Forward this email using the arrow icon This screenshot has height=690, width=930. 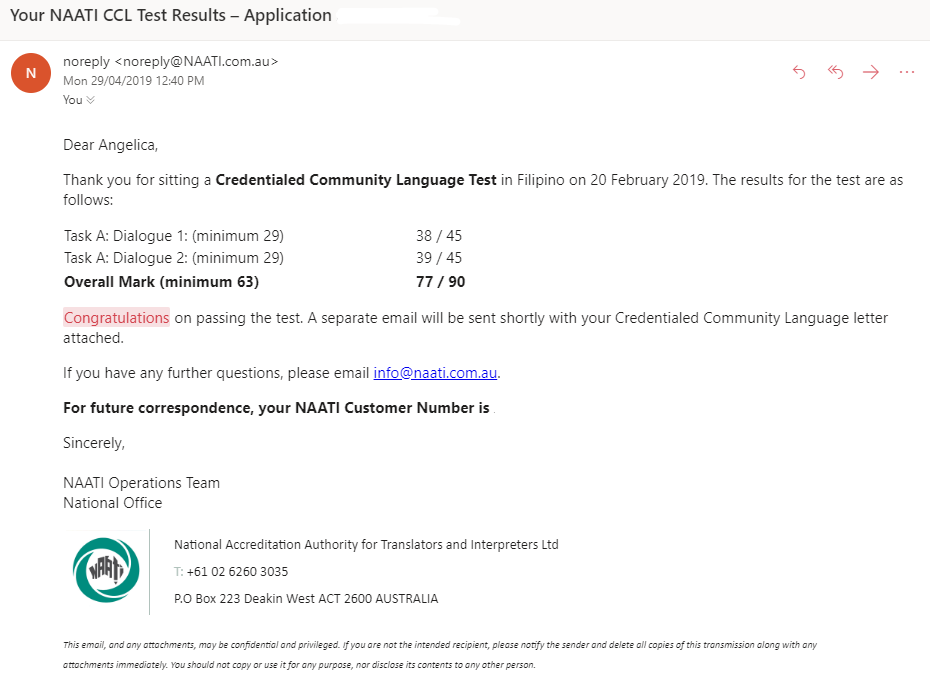click(x=871, y=72)
